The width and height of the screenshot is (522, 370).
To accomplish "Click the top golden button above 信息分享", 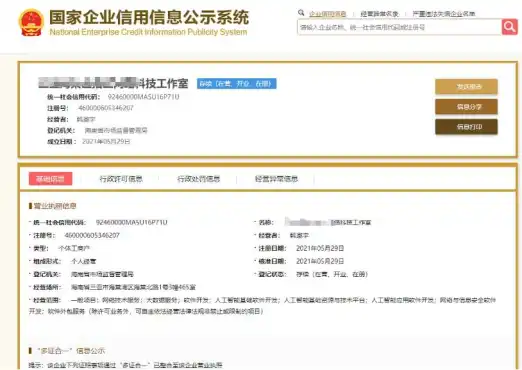I will coord(466,87).
